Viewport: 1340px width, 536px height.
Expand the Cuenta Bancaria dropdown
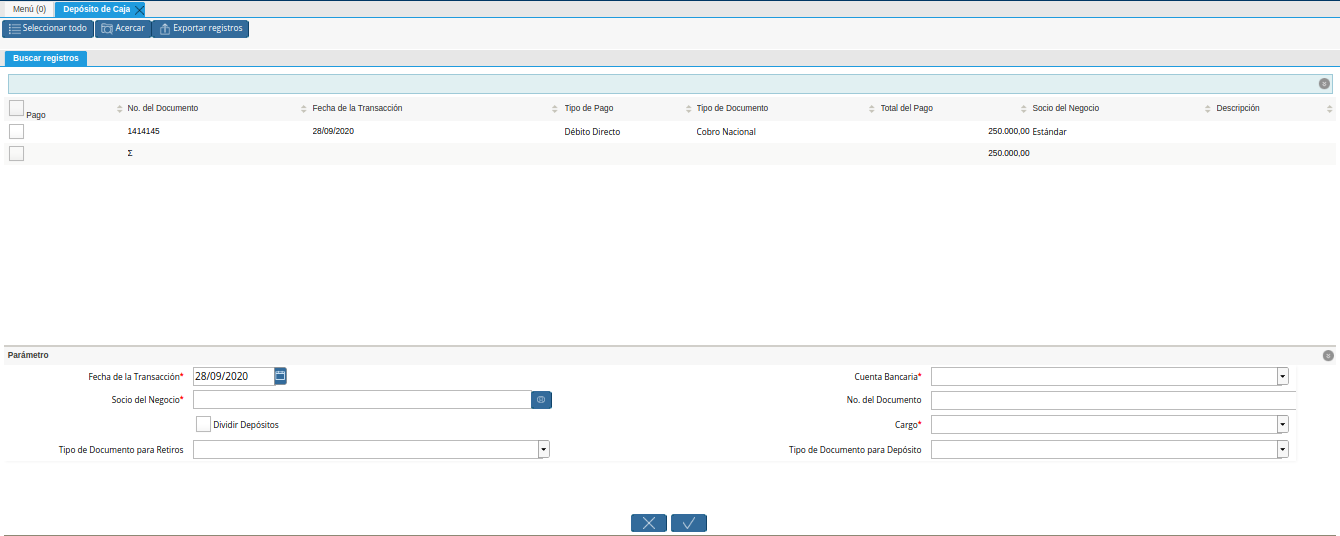pos(1282,376)
